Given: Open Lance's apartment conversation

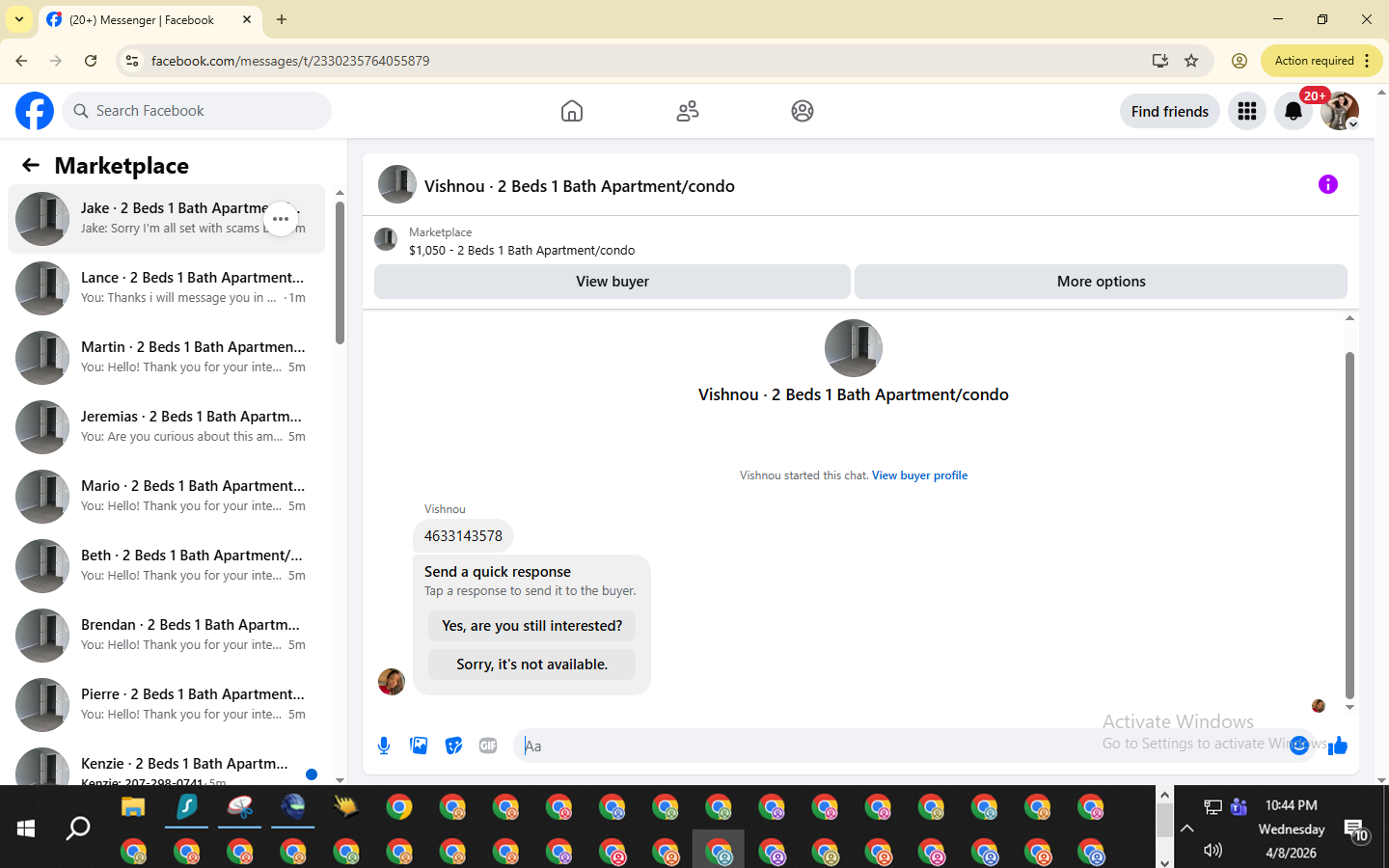Looking at the screenshot, I should (166, 288).
